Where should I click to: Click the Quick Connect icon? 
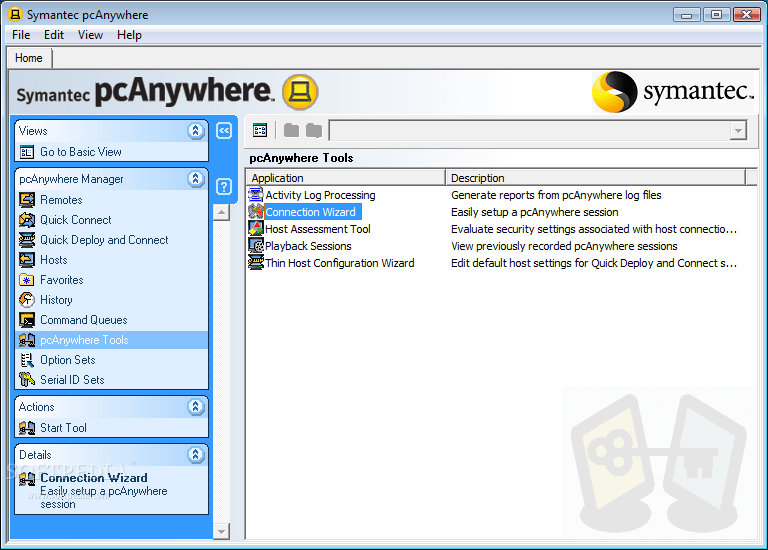point(26,220)
